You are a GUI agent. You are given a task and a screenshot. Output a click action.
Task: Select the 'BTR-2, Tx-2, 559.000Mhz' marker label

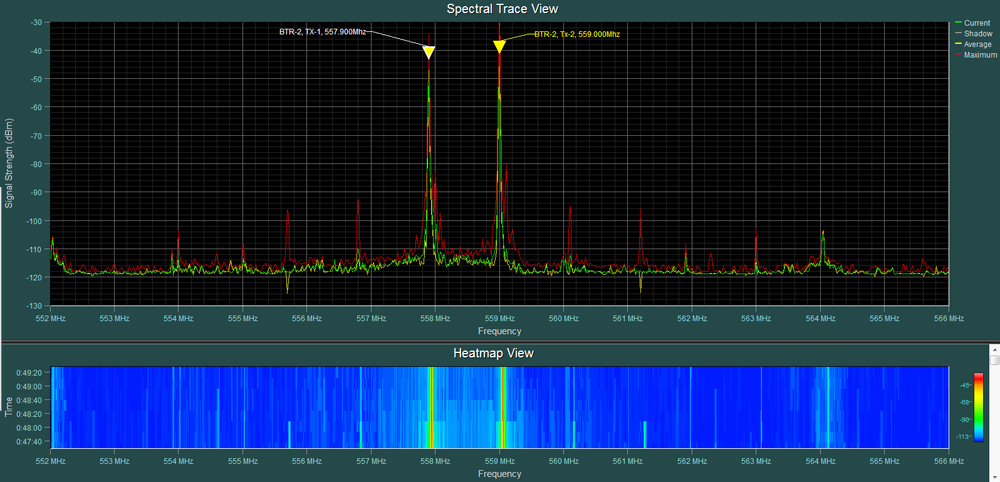click(x=577, y=34)
